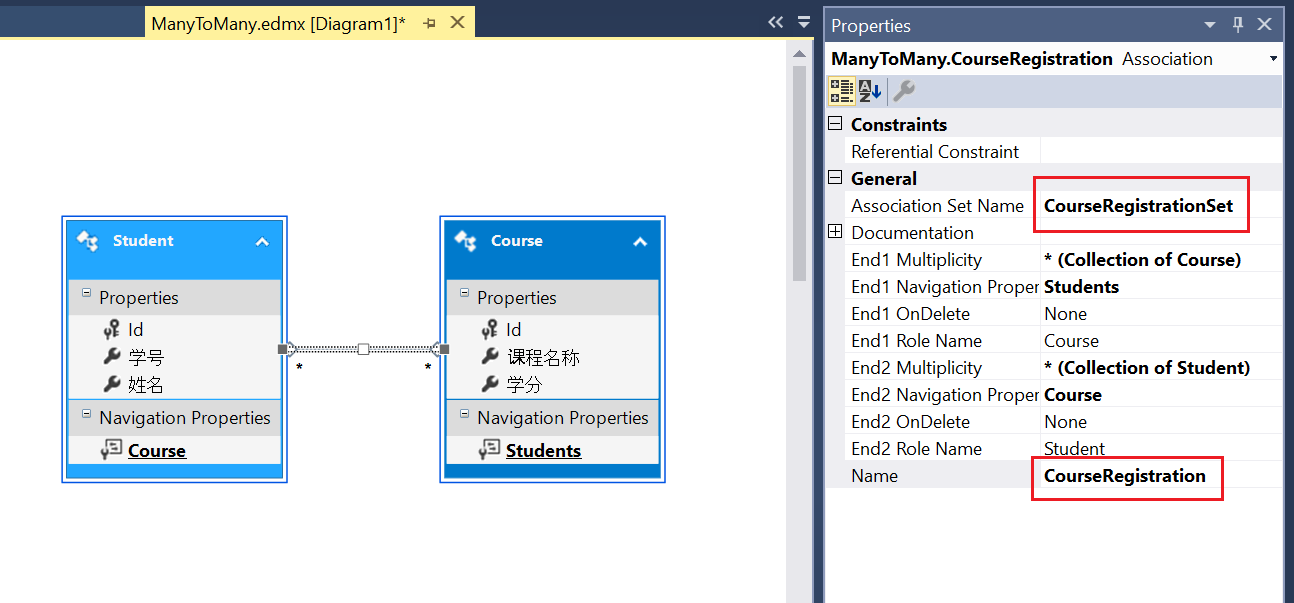1294x603 pixels.
Task: Select the ManyToMany.edmx [Diagram1] tab
Action: 278,23
